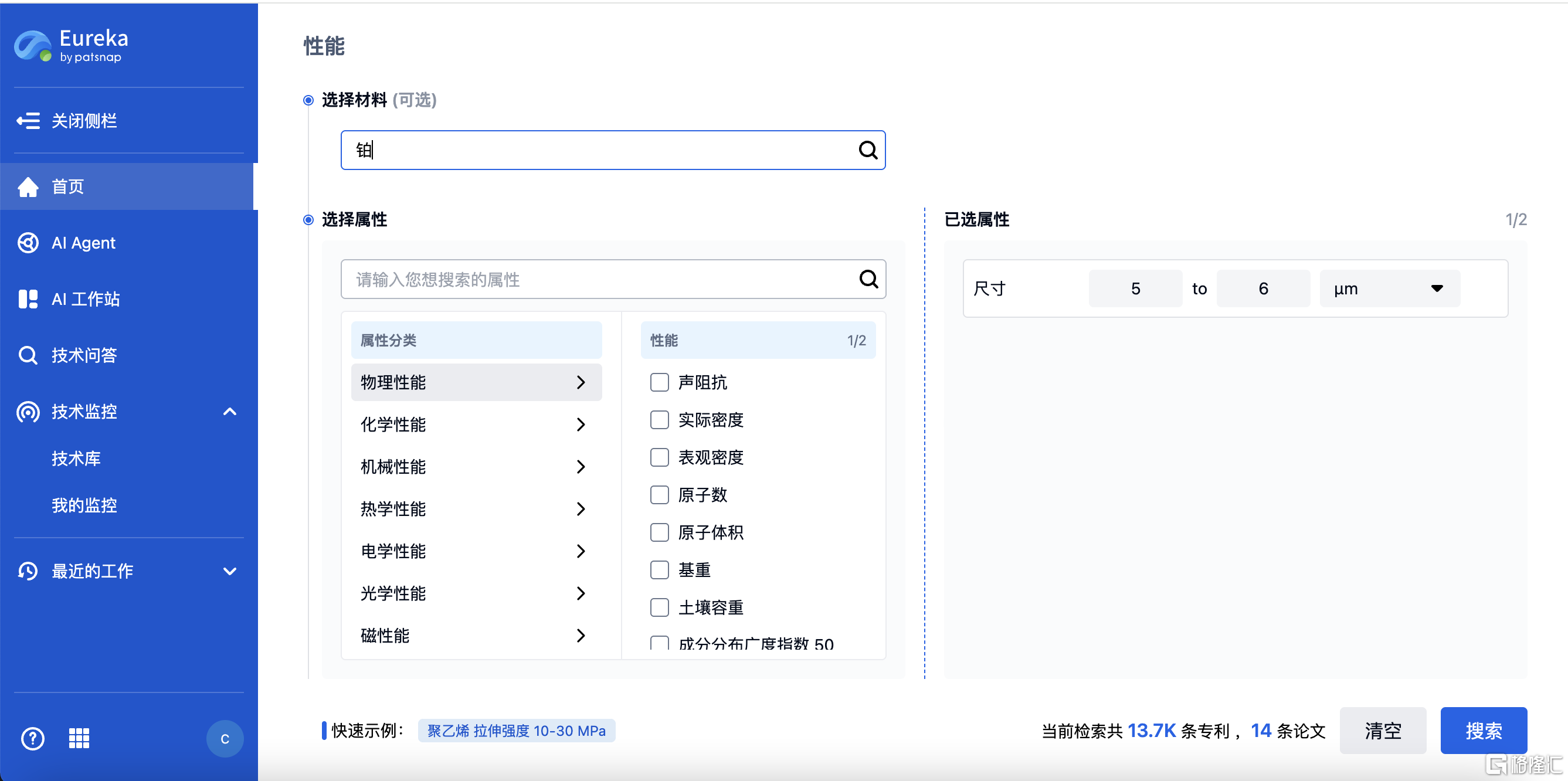Open the μm unit dropdown
The height and width of the screenshot is (781, 1568).
(1390, 288)
